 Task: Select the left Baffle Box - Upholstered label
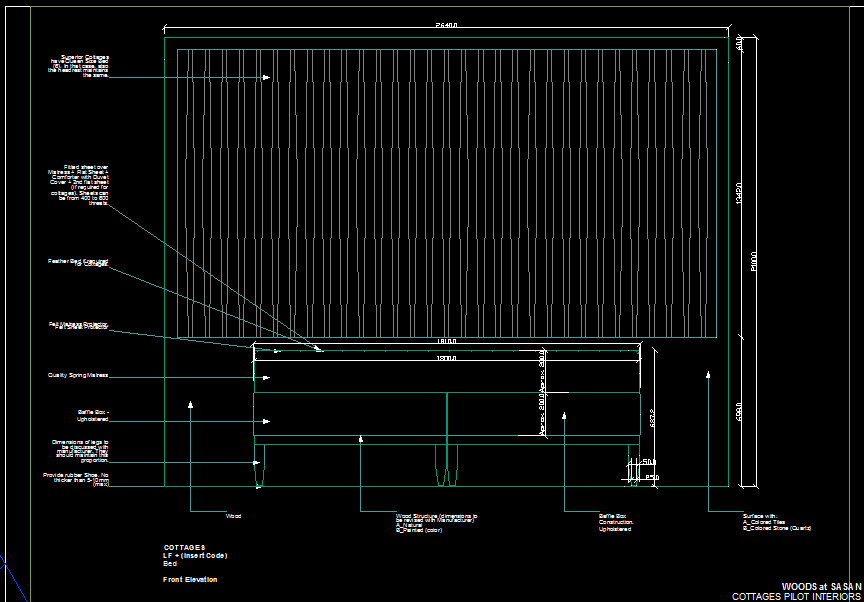[93, 416]
